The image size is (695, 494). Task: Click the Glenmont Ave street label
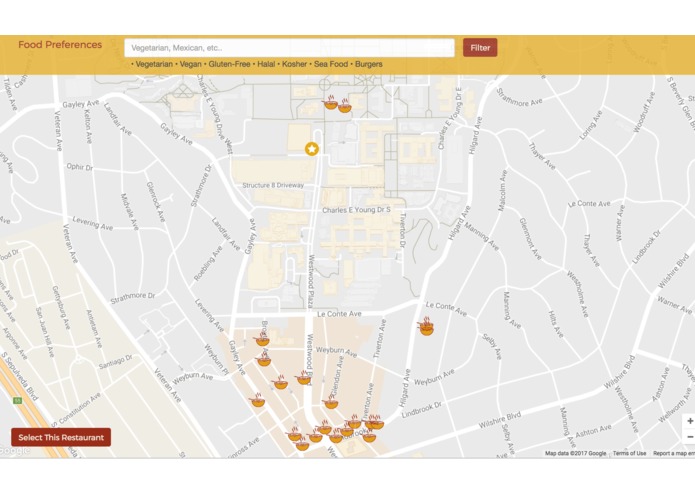[530, 239]
